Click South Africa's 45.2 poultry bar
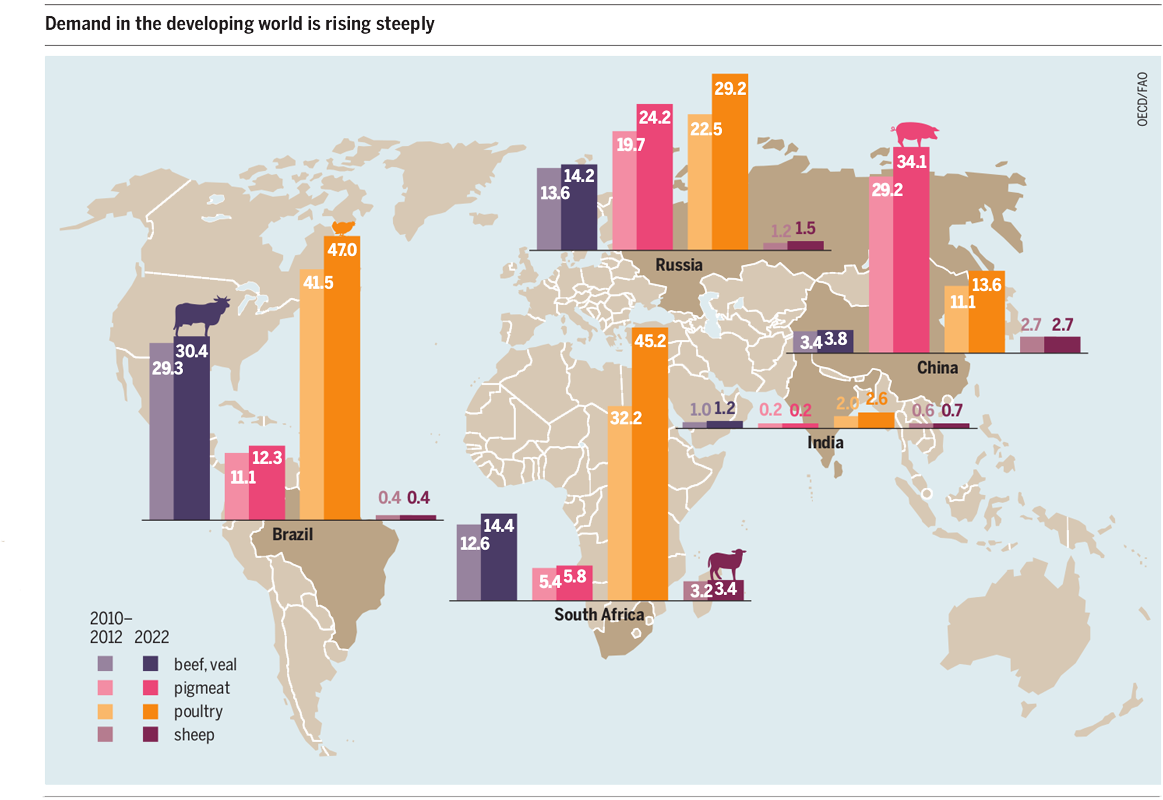The image size is (1163, 800). [x=651, y=470]
